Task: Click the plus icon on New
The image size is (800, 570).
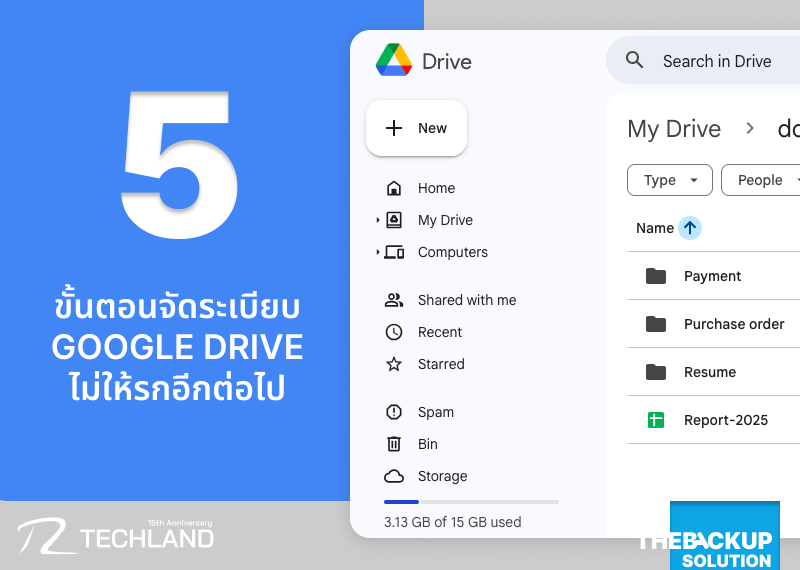Action: tap(394, 128)
